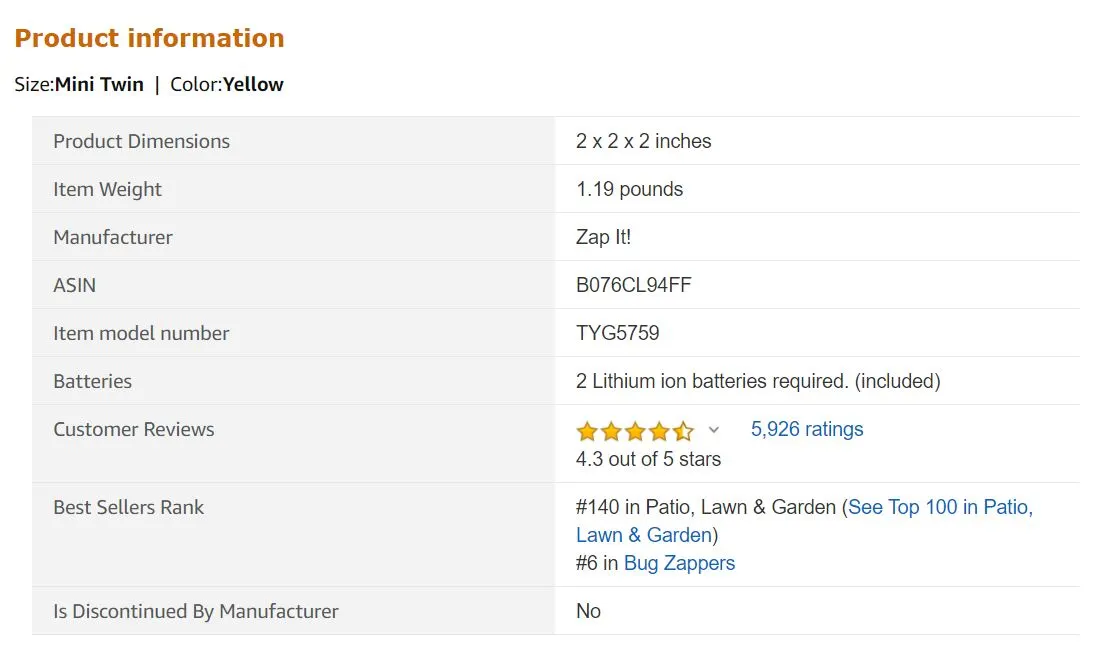Go to the Bug Zappers category link
This screenshot has height=660, width=1115.
coord(679,563)
